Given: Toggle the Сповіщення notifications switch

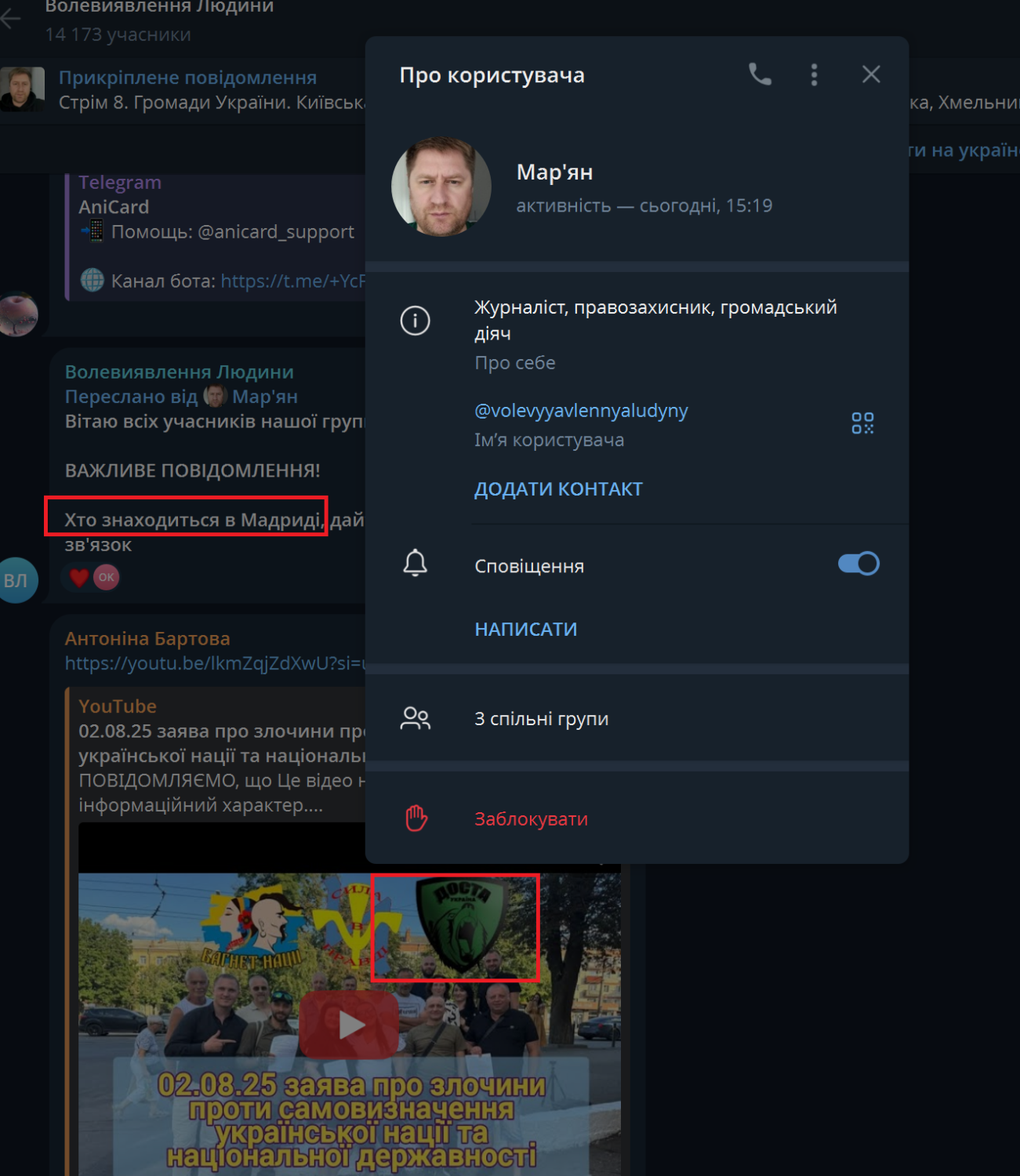Looking at the screenshot, I should pos(858,564).
